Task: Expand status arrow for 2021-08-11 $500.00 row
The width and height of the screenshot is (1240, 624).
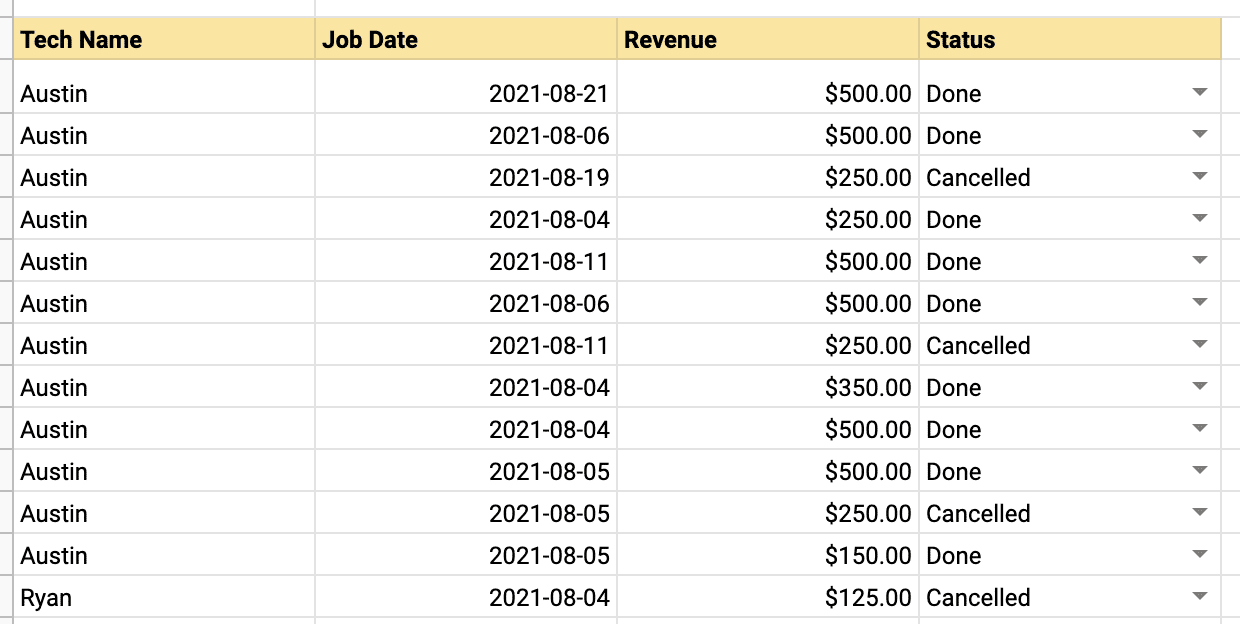Action: point(1200,261)
